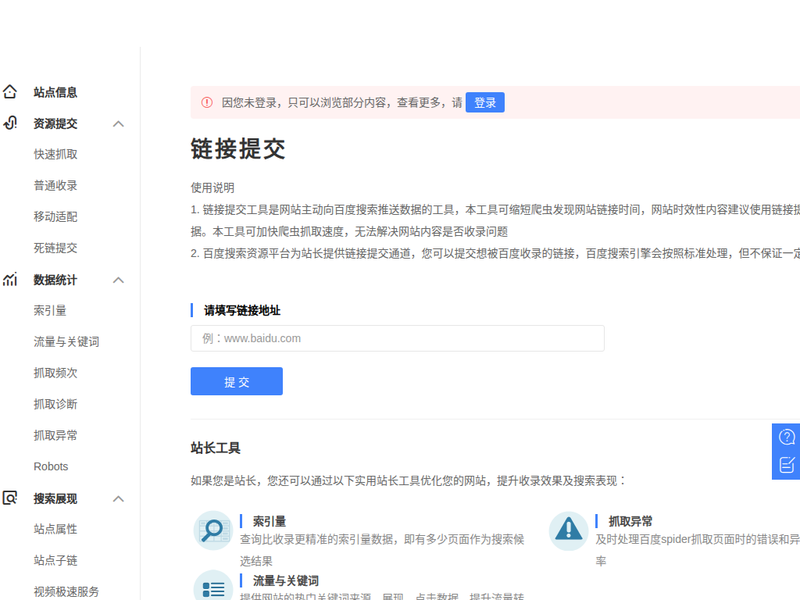The height and width of the screenshot is (600, 800).
Task: Open the 索引量 tool card title
Action: coord(269,521)
